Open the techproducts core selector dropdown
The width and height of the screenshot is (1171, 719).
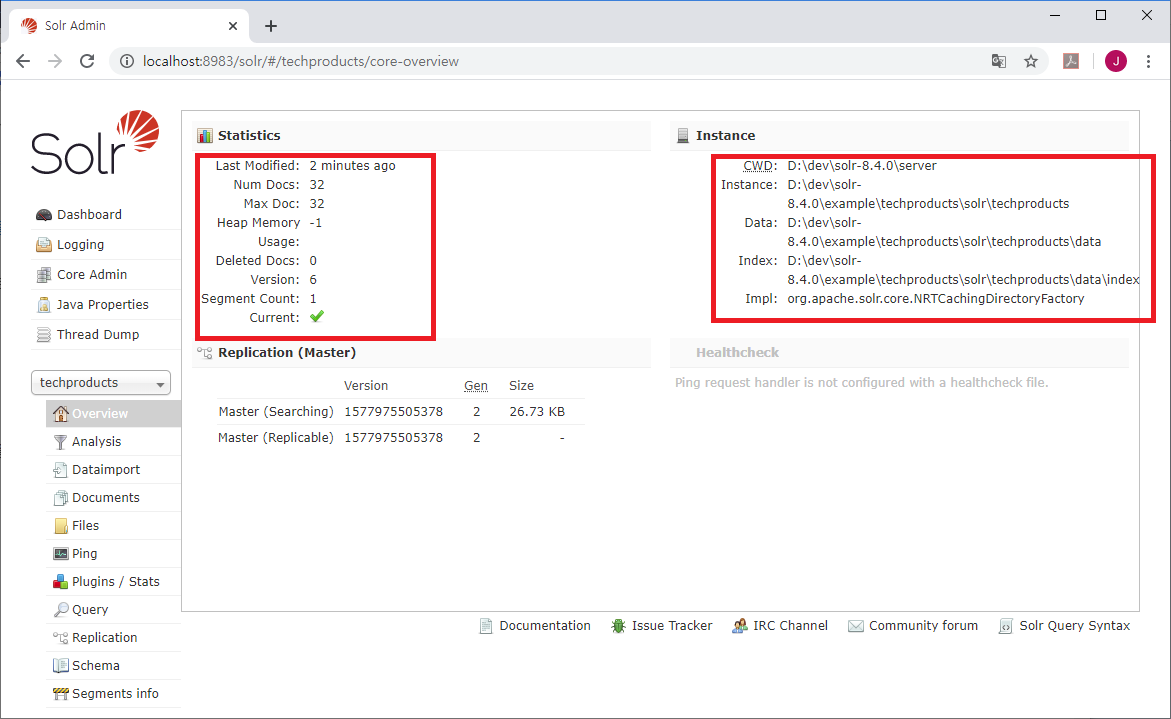(x=101, y=382)
